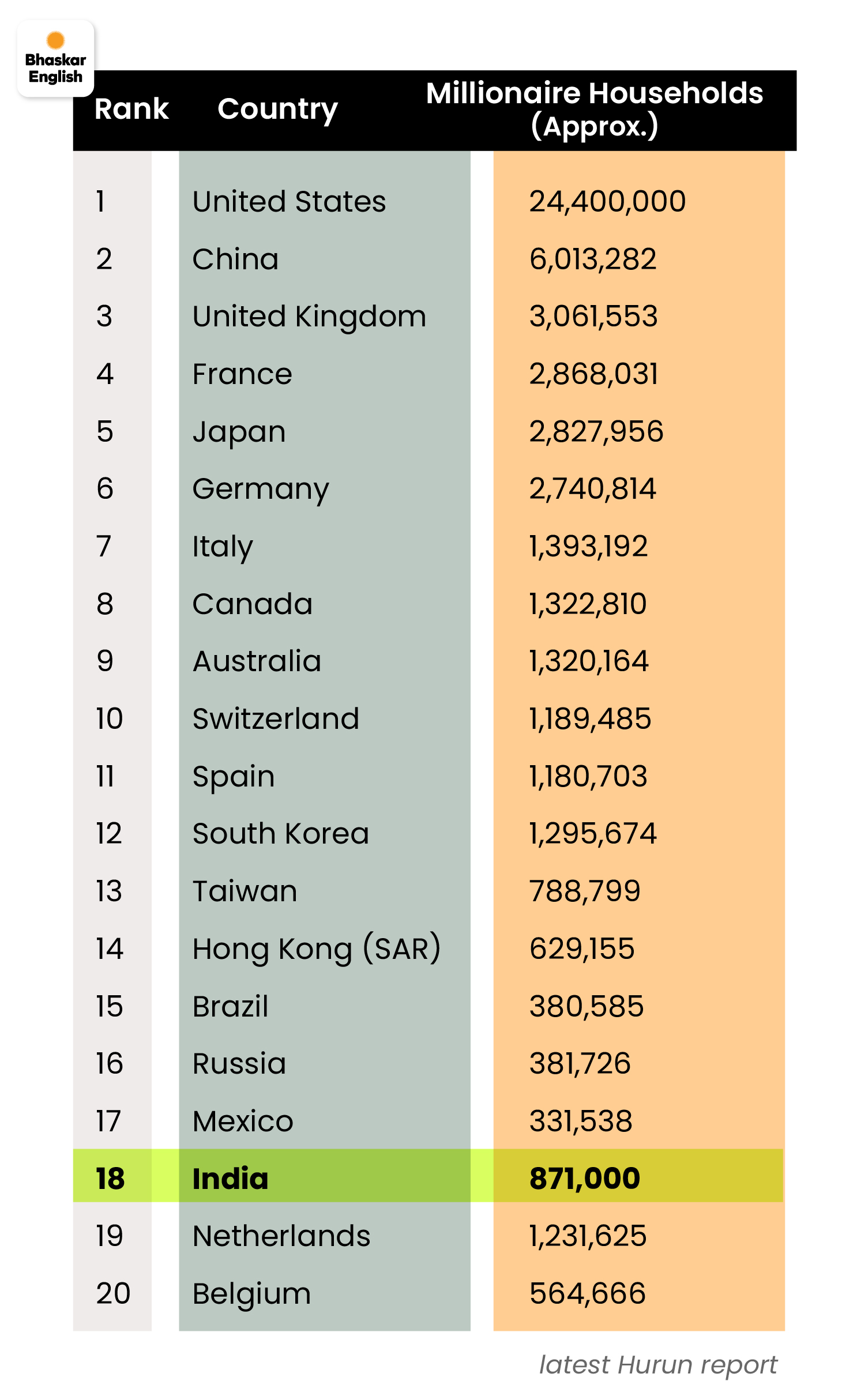842x1400 pixels.
Task: Select Germany in the Country column
Action: 261,489
